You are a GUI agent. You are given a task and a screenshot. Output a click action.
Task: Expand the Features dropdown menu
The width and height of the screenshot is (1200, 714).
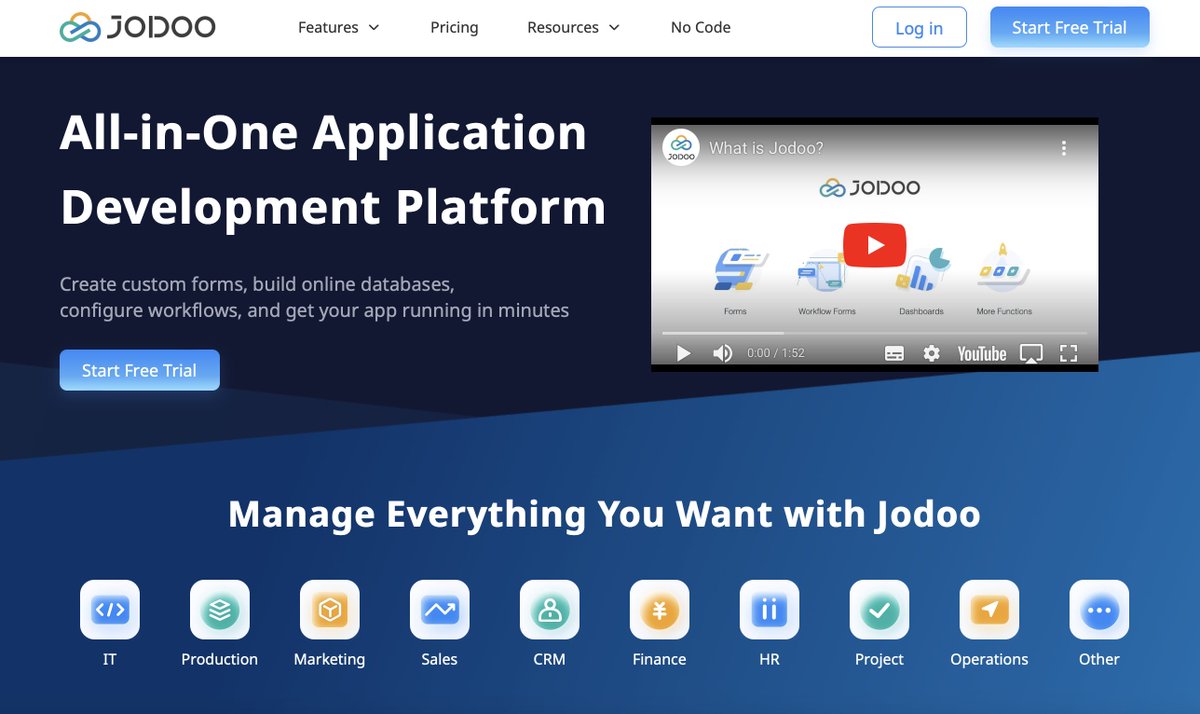tap(339, 27)
